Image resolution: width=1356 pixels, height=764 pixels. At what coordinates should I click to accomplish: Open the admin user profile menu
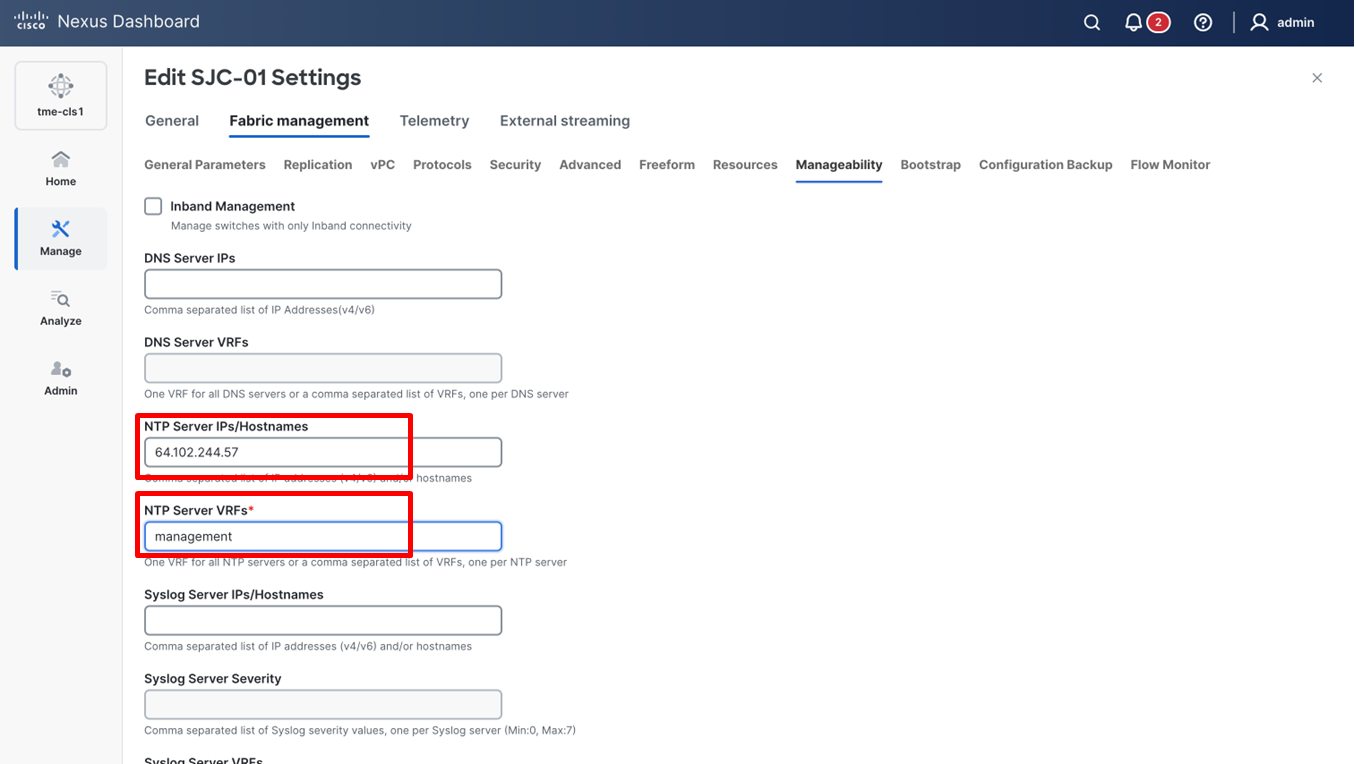1283,21
